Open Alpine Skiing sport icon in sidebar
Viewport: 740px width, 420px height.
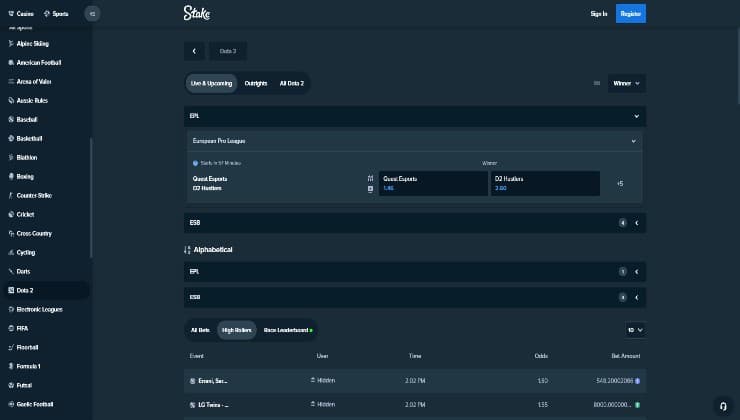pyautogui.click(x=11, y=43)
